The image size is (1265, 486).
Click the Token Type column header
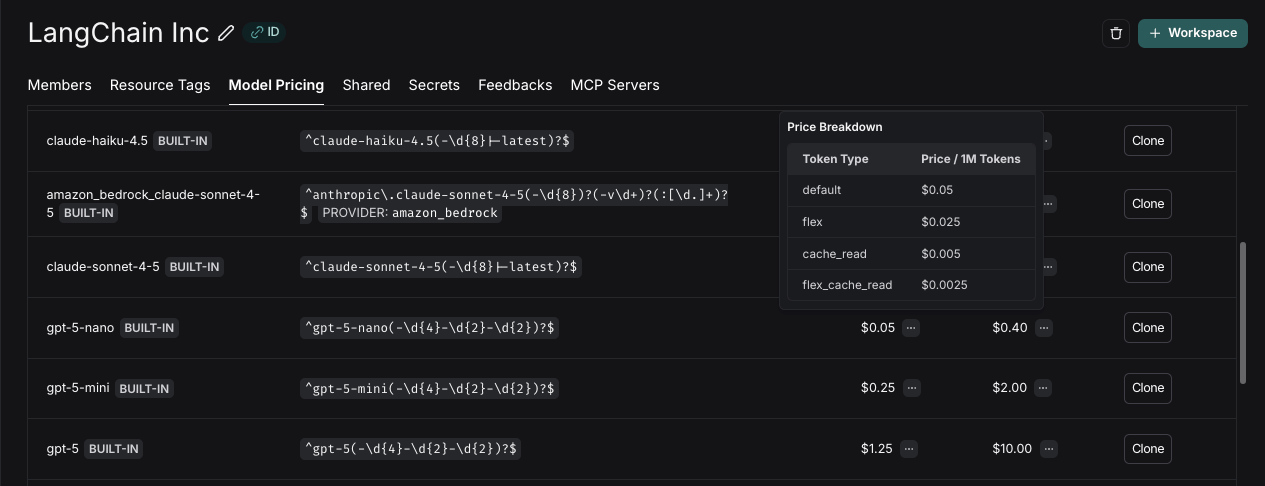pyautogui.click(x=835, y=159)
